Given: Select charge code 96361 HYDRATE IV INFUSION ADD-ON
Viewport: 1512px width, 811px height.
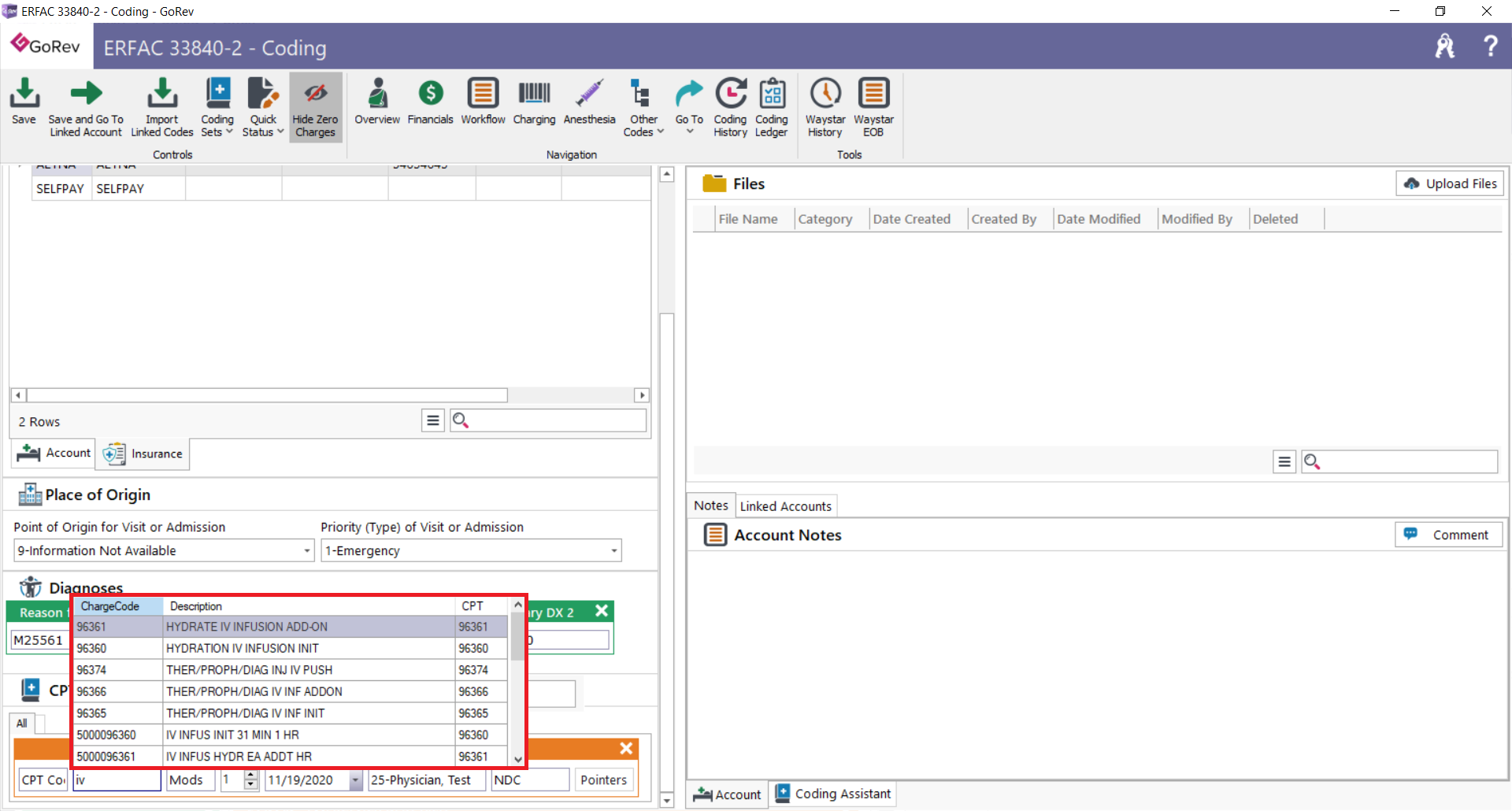Looking at the screenshot, I should point(291,627).
